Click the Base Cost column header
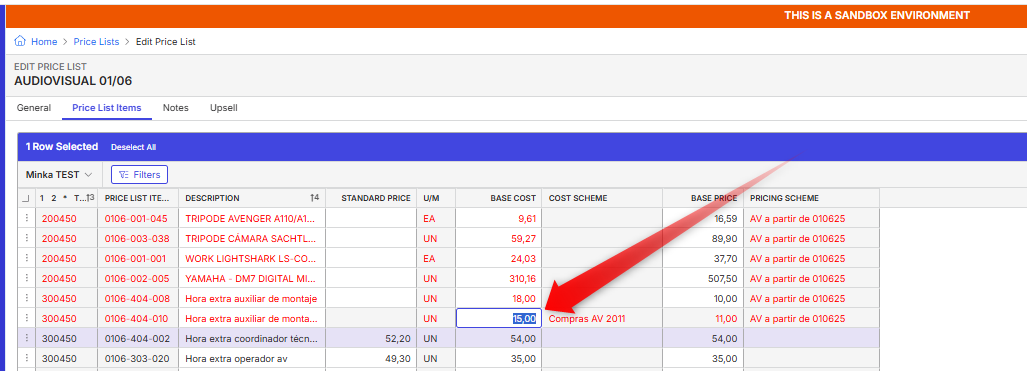This screenshot has width=1027, height=371. (498, 198)
